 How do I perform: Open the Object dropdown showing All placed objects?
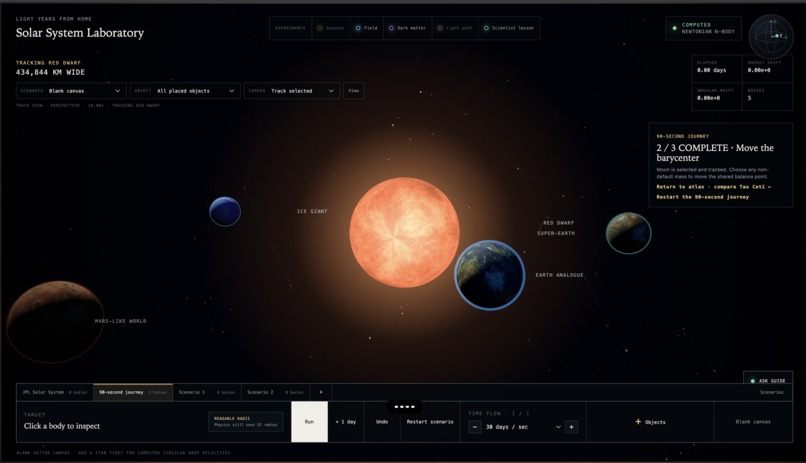click(x=185, y=91)
